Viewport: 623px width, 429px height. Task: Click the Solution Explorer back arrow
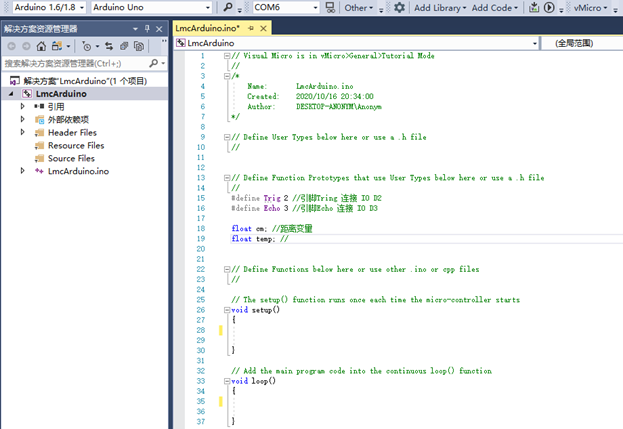(12, 46)
